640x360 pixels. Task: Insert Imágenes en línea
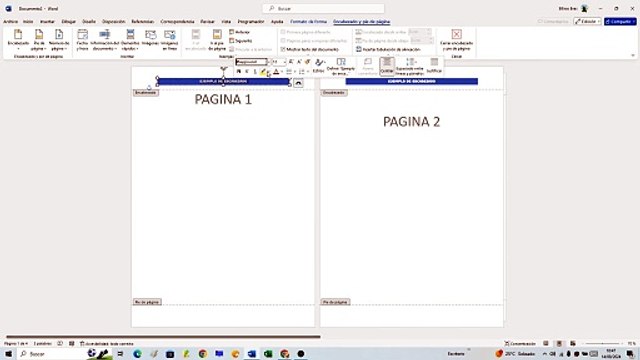click(169, 40)
